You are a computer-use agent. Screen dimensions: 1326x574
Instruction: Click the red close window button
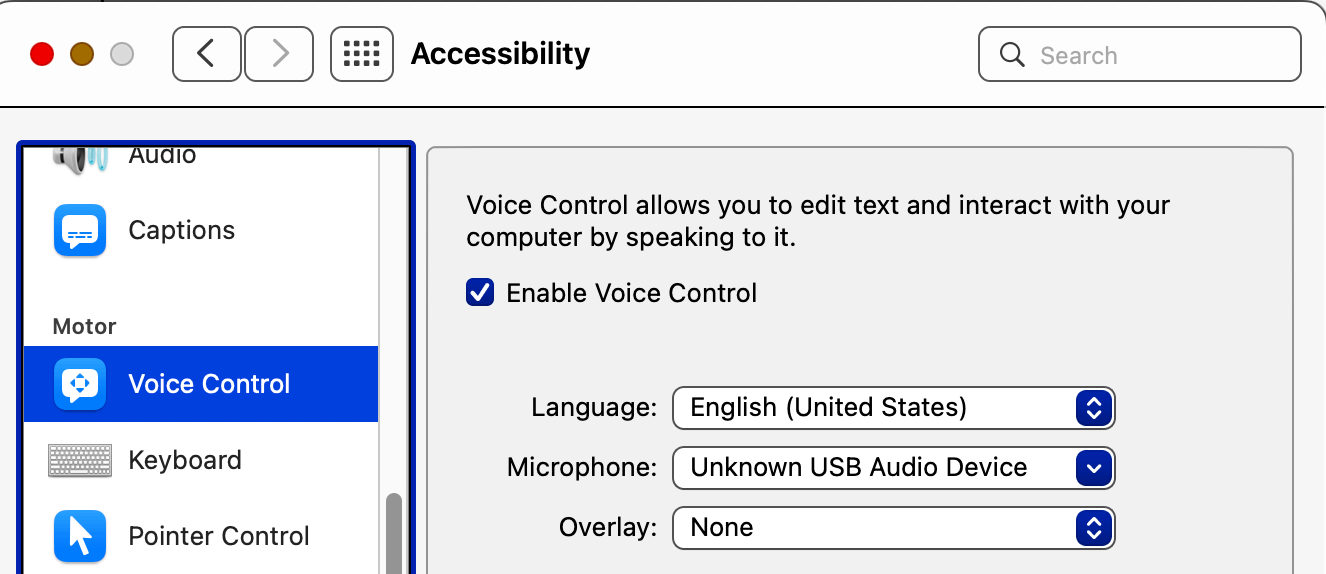[x=42, y=54]
